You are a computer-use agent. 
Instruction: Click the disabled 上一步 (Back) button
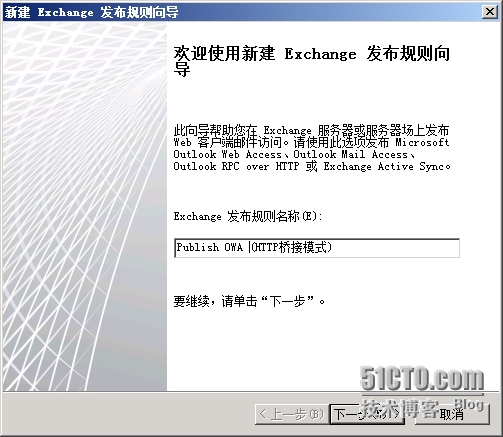(x=292, y=414)
